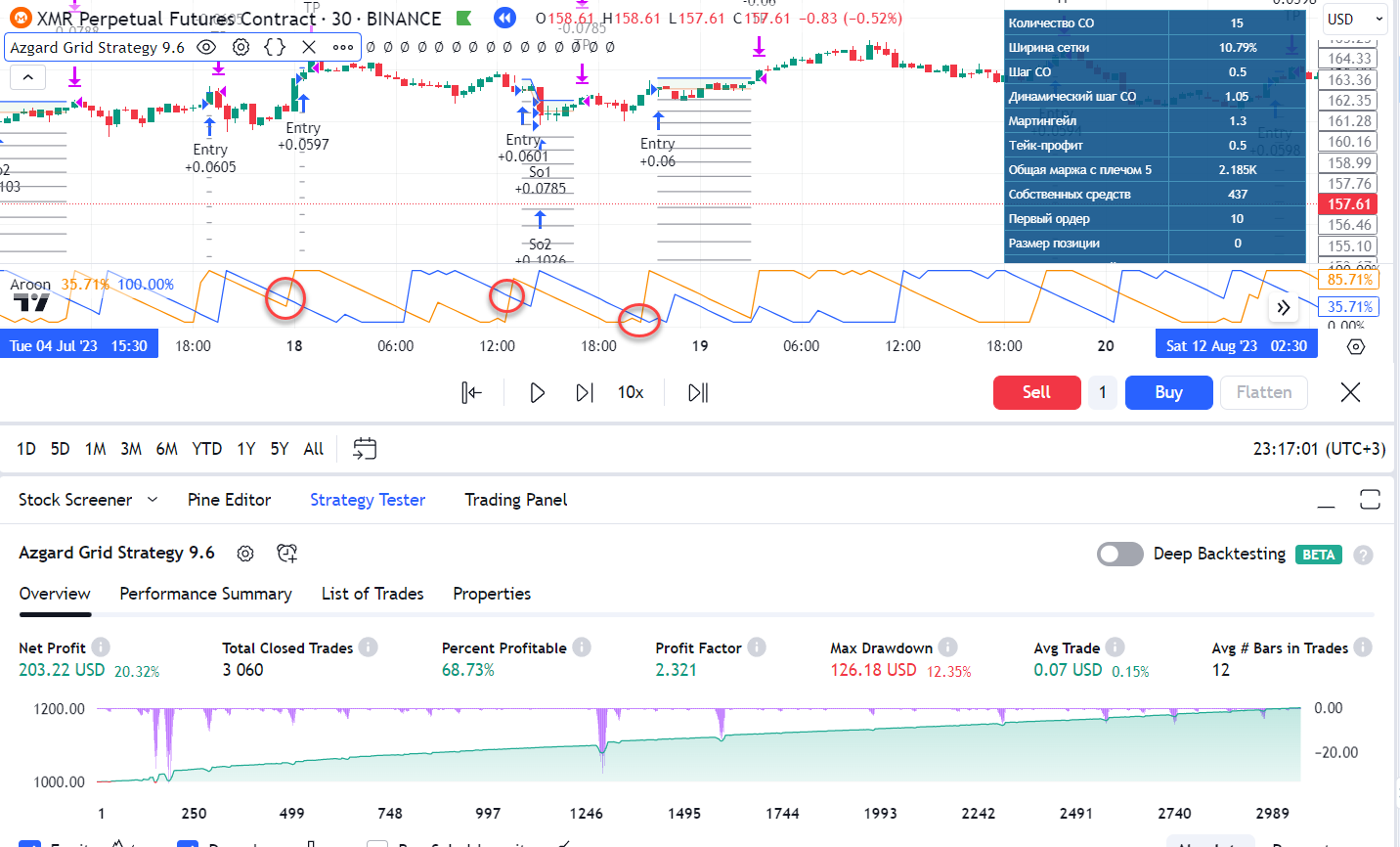Open the Stock Screener tab
The width and height of the screenshot is (1400, 847).
tap(75, 500)
